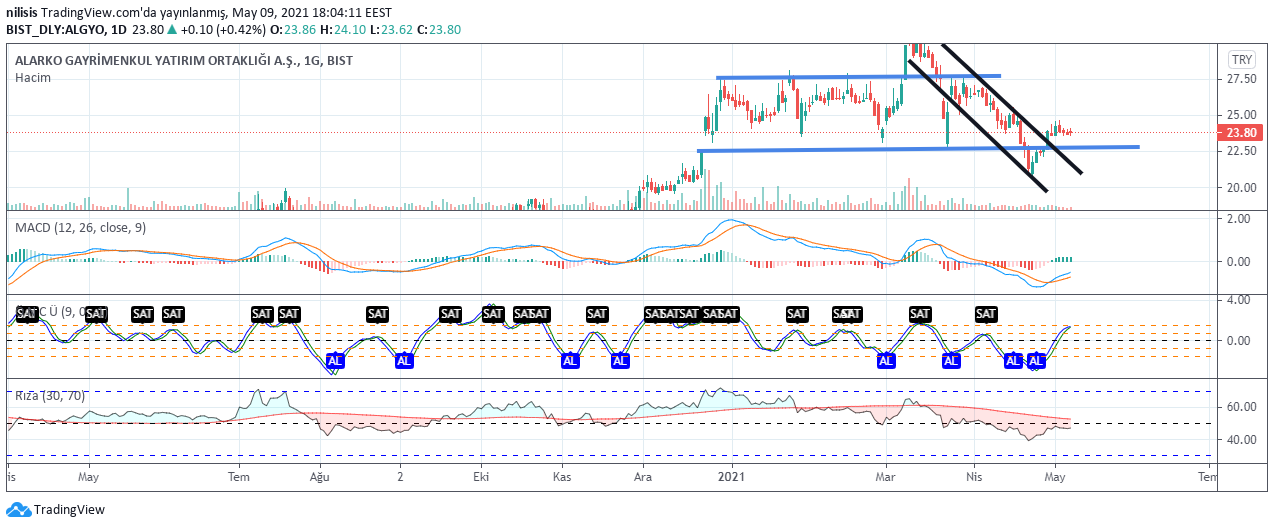This screenshot has height=528, width=1274.
Task: Select the upper blue horizontal resistance line
Action: click(858, 77)
